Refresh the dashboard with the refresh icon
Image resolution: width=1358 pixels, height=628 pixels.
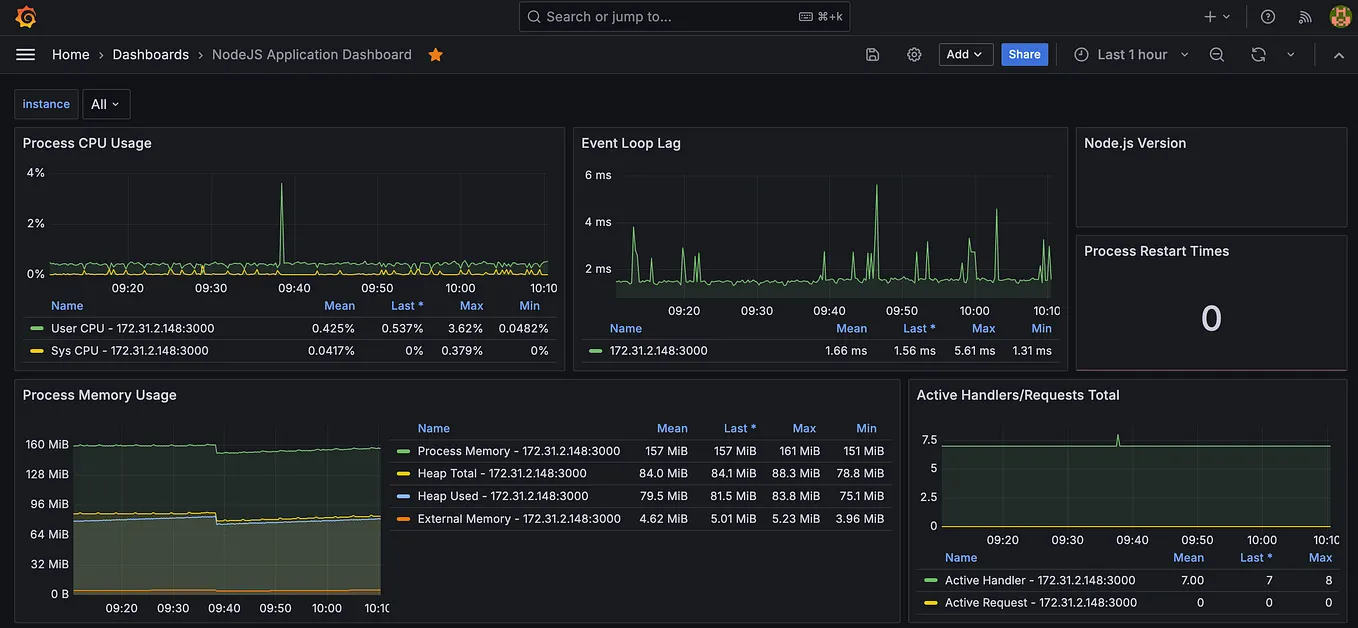point(1258,54)
